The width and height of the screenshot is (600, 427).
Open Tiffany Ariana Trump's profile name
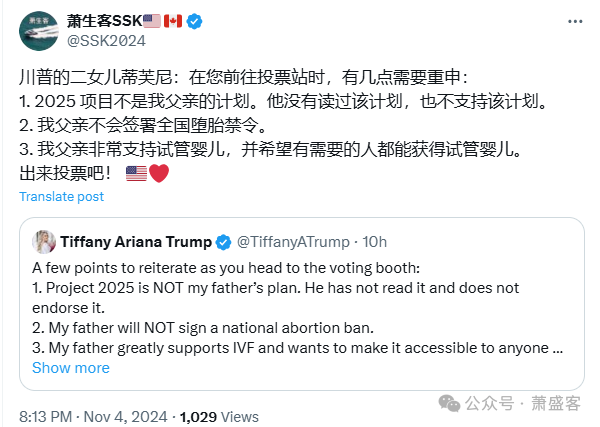[136, 242]
